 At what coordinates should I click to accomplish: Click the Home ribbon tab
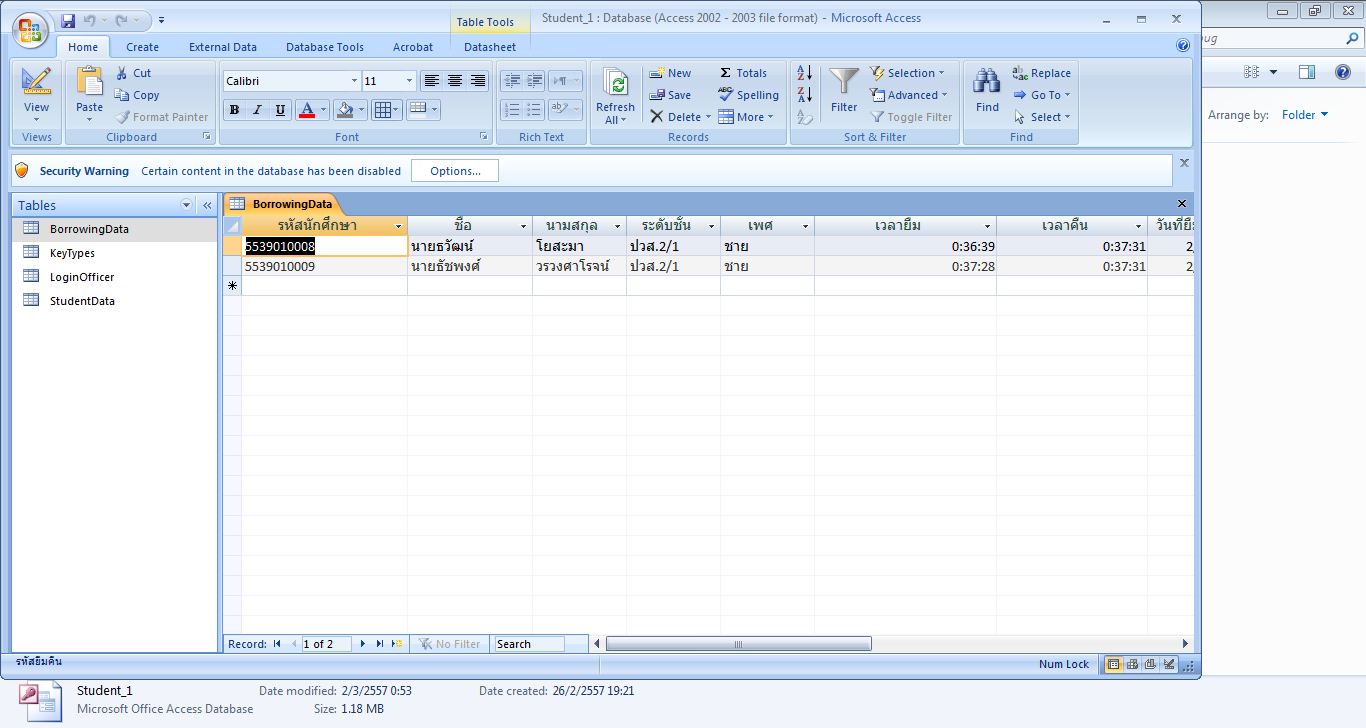(83, 47)
